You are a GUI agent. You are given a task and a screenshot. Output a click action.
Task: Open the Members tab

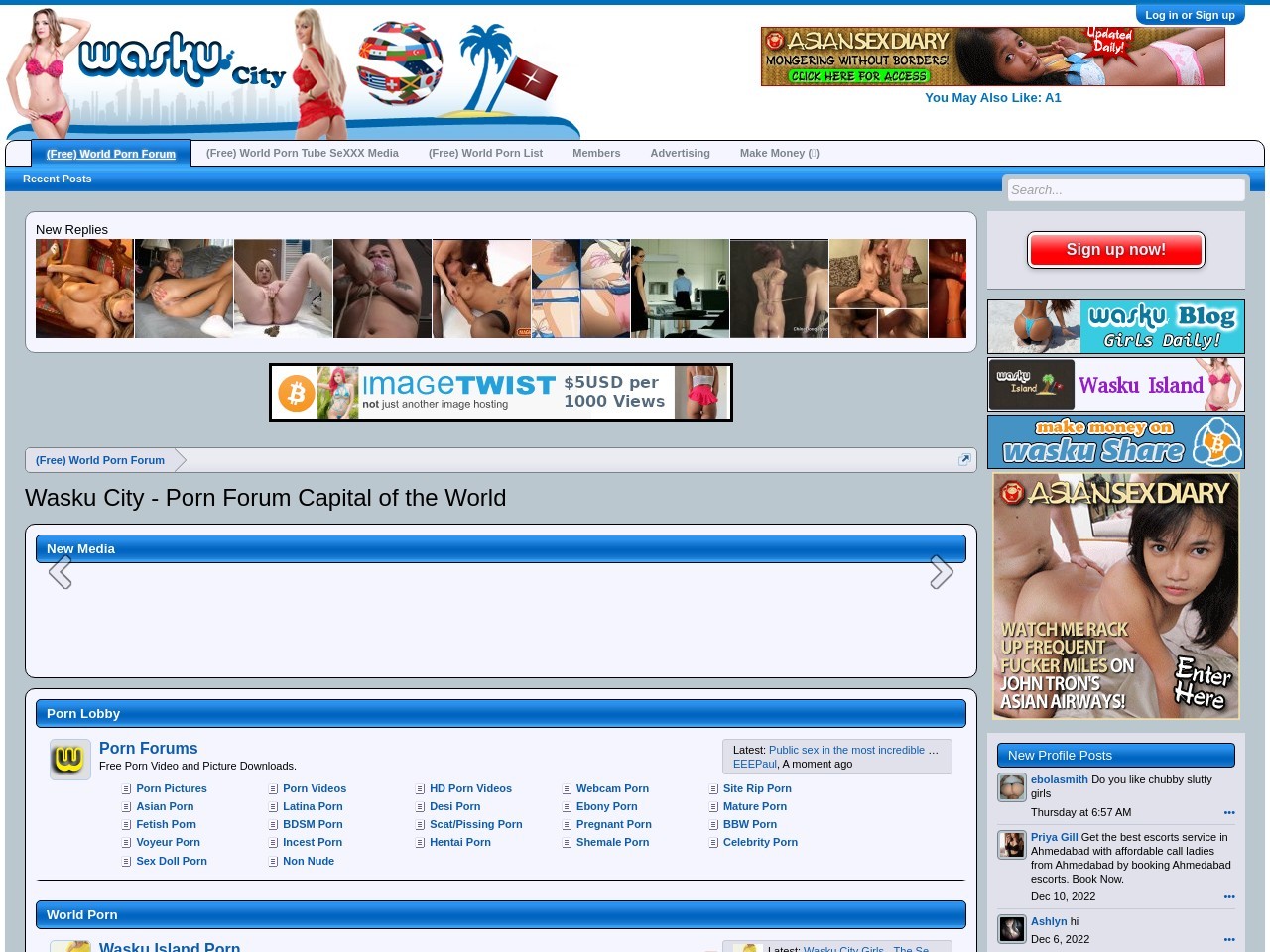[x=595, y=153]
